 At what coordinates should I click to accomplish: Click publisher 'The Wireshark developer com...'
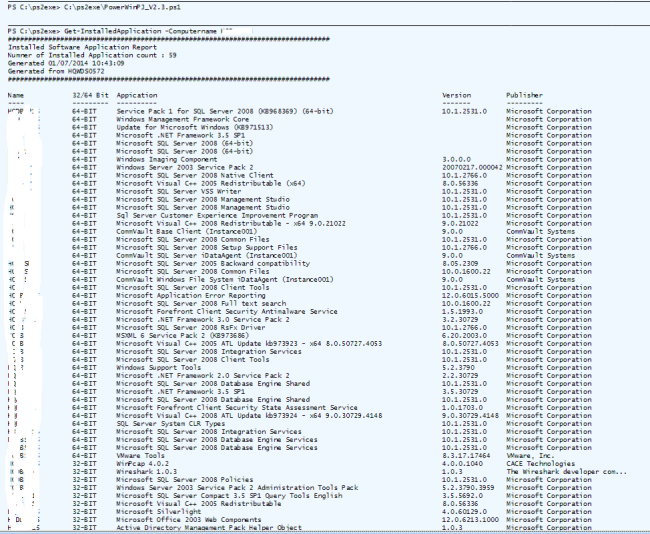(566, 472)
